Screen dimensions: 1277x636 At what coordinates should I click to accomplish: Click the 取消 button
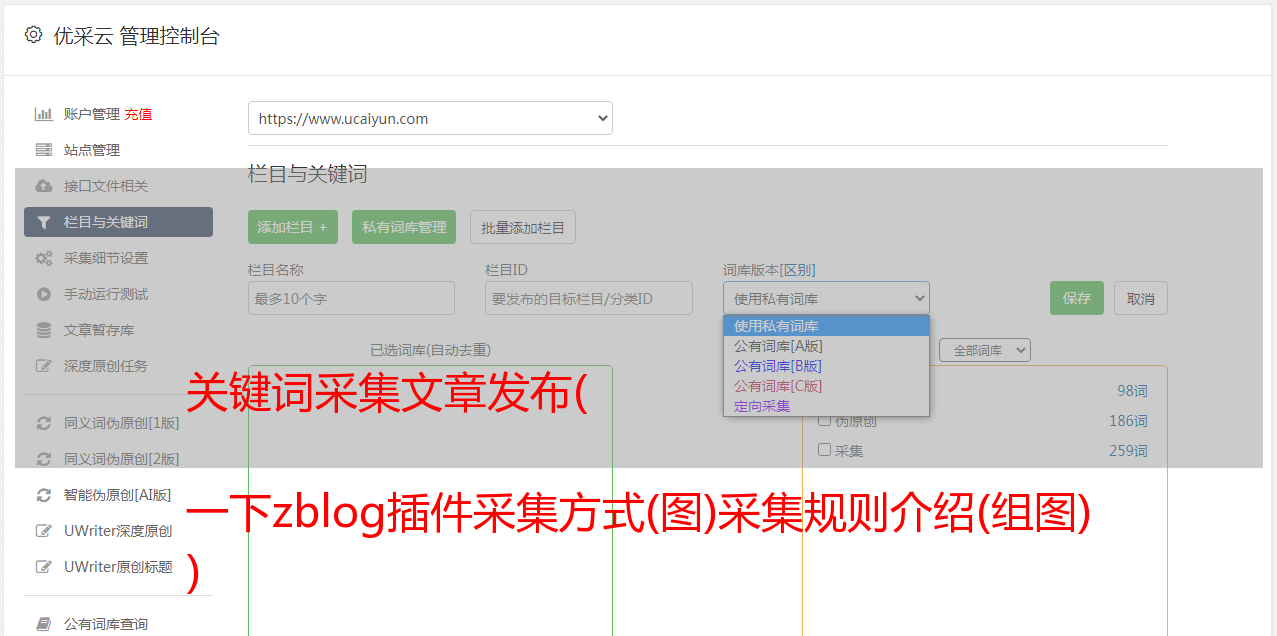tap(1141, 298)
